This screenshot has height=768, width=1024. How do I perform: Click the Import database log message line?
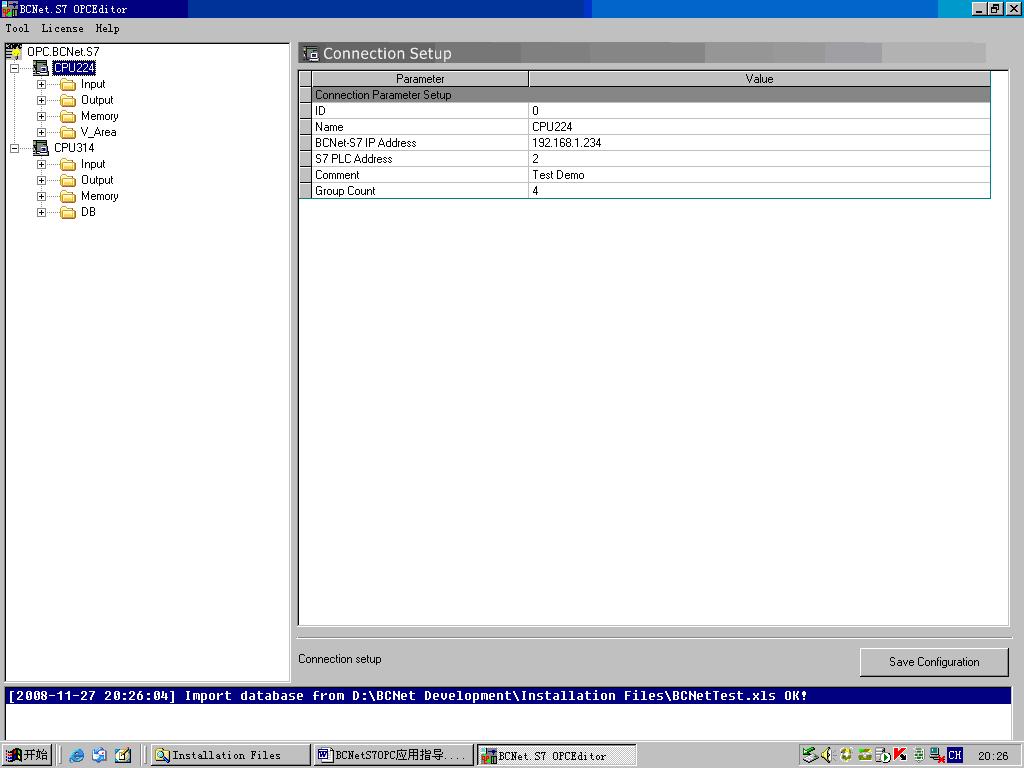(x=508, y=696)
